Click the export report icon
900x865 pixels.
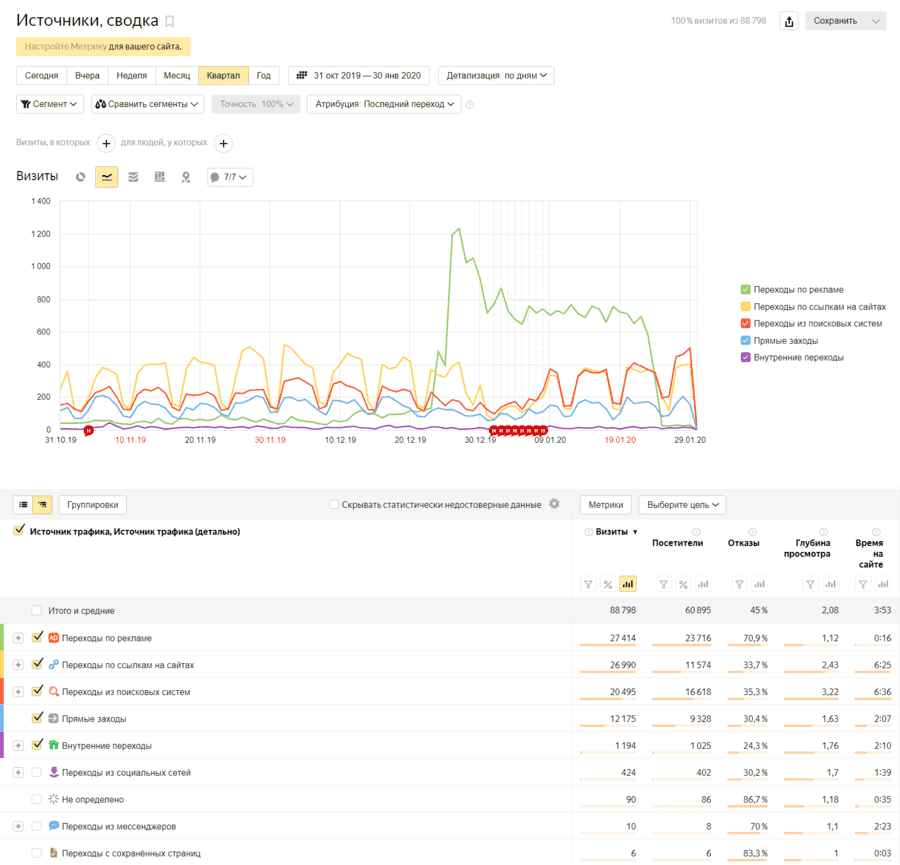point(790,21)
